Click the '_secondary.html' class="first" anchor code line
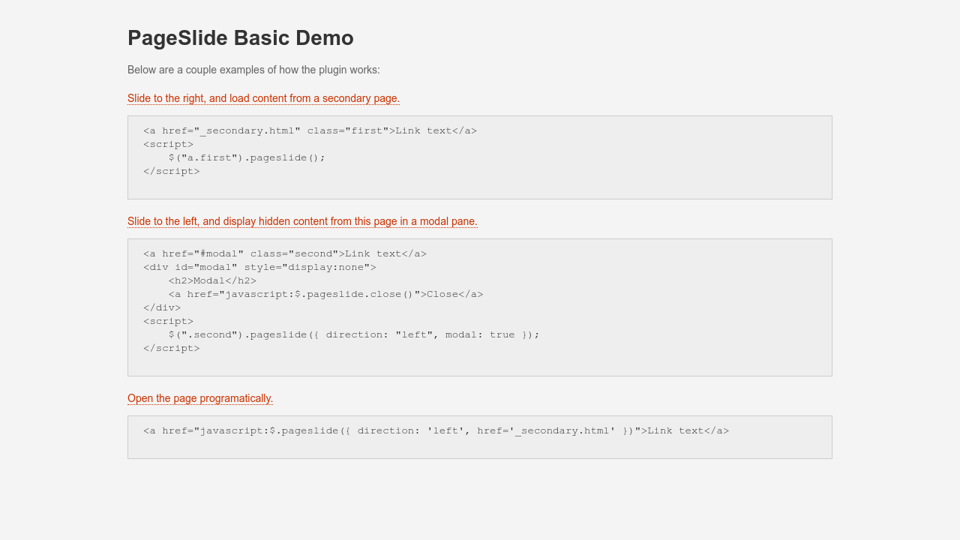The width and height of the screenshot is (960, 540). [x=310, y=131]
